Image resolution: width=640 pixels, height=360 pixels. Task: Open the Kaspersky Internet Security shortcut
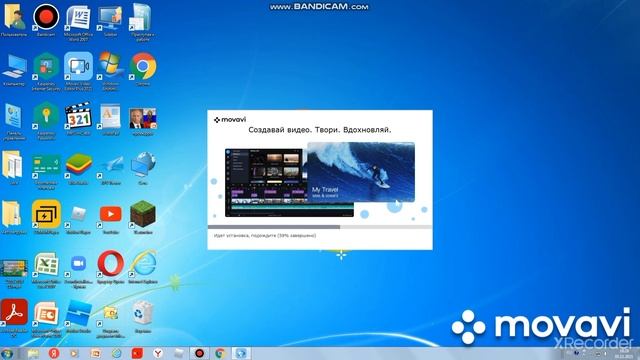[46, 66]
